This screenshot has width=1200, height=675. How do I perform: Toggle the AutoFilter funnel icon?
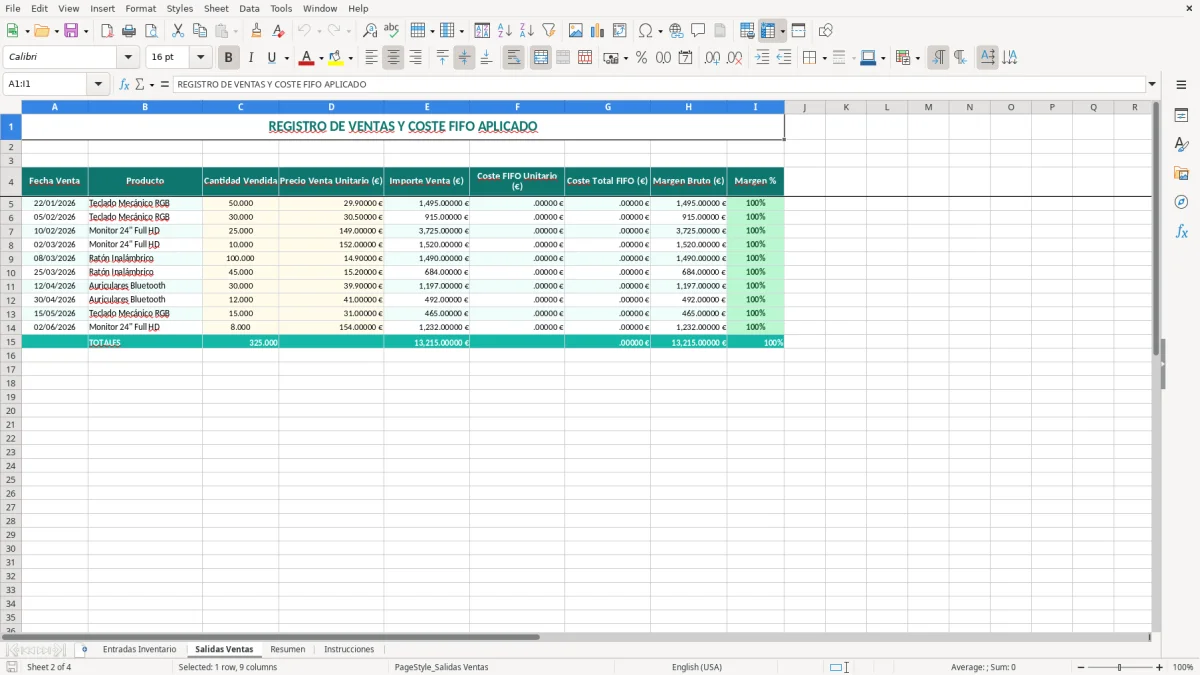click(548, 31)
